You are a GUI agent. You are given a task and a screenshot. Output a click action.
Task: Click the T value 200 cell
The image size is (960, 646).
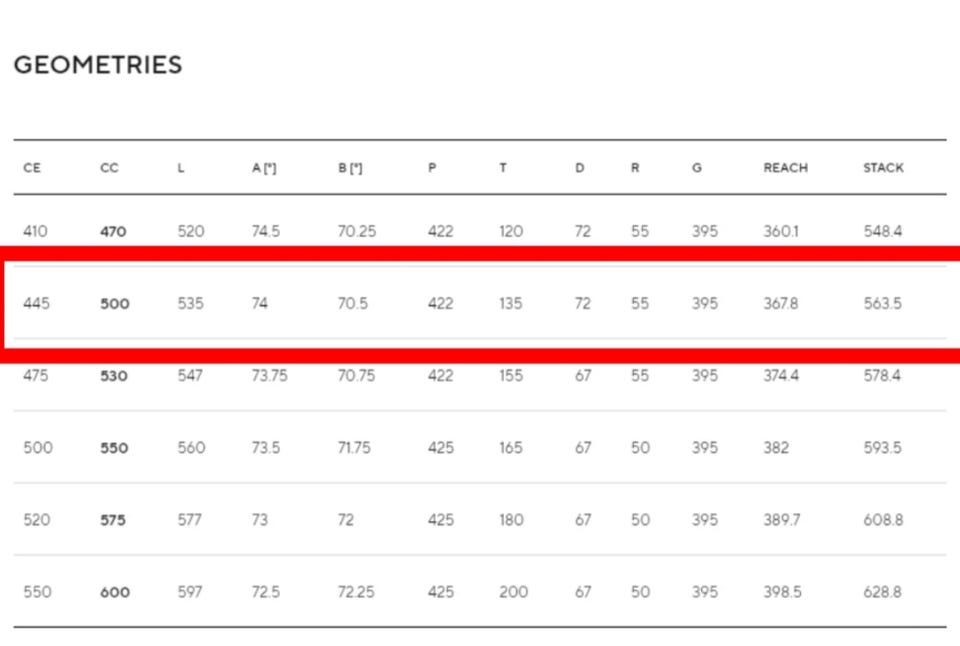513,593
